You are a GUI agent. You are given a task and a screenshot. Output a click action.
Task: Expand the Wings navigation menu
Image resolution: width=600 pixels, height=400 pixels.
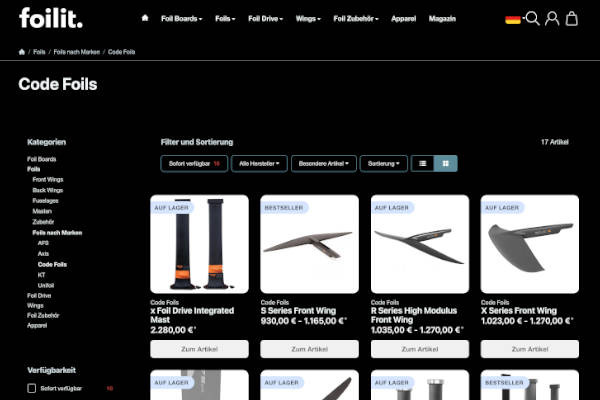tap(308, 19)
